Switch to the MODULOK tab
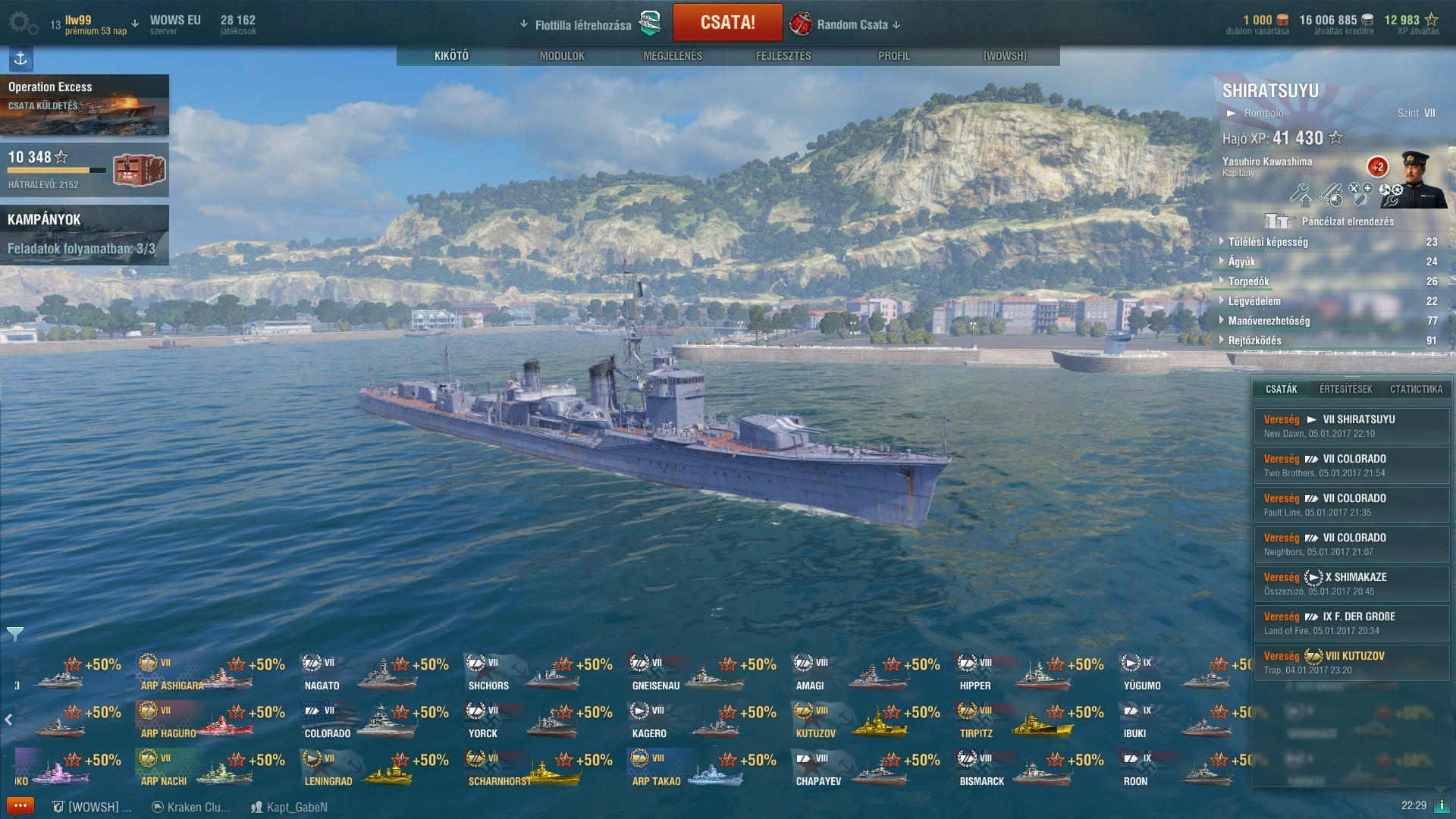Image resolution: width=1456 pixels, height=819 pixels. pyautogui.click(x=562, y=56)
